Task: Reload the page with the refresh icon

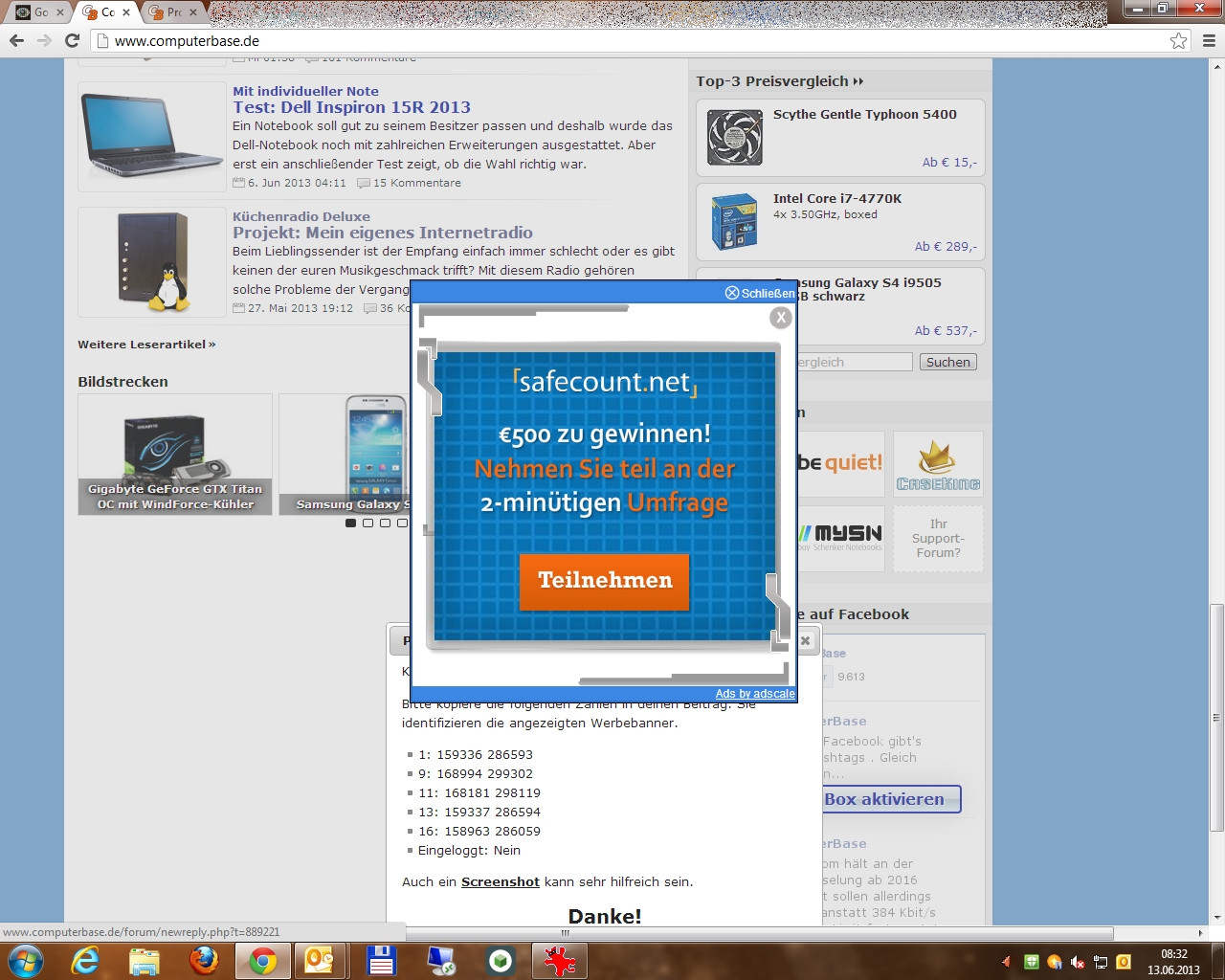Action: [72, 40]
